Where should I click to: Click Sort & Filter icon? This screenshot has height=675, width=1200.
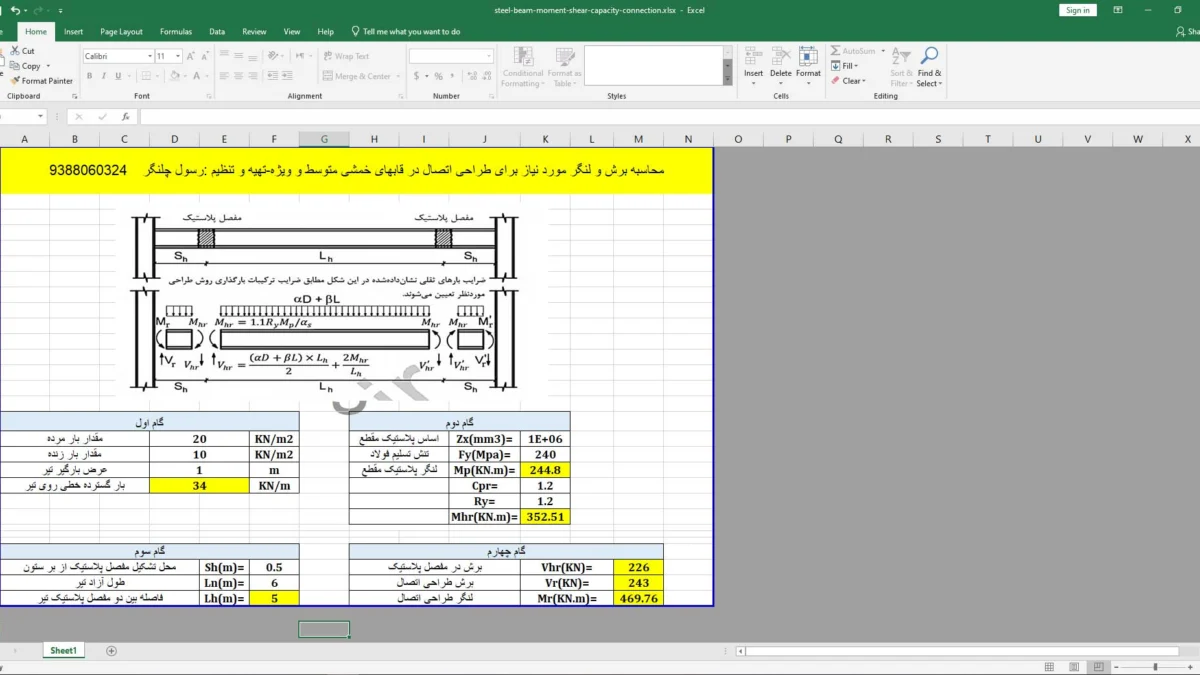click(901, 57)
